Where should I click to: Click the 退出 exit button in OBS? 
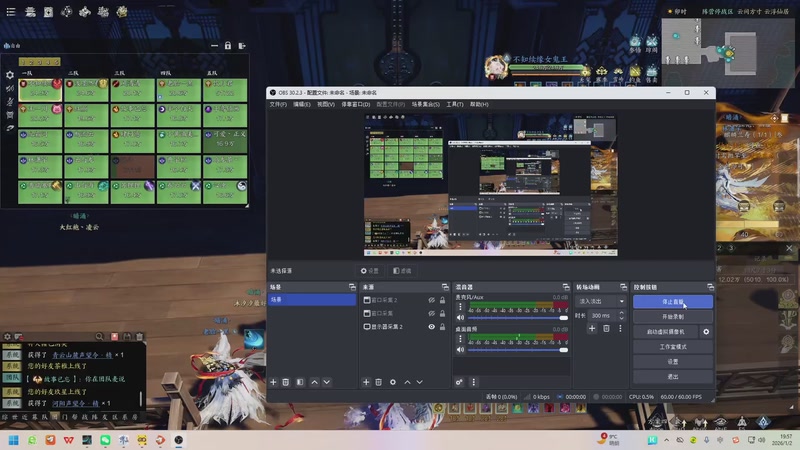click(x=672, y=377)
